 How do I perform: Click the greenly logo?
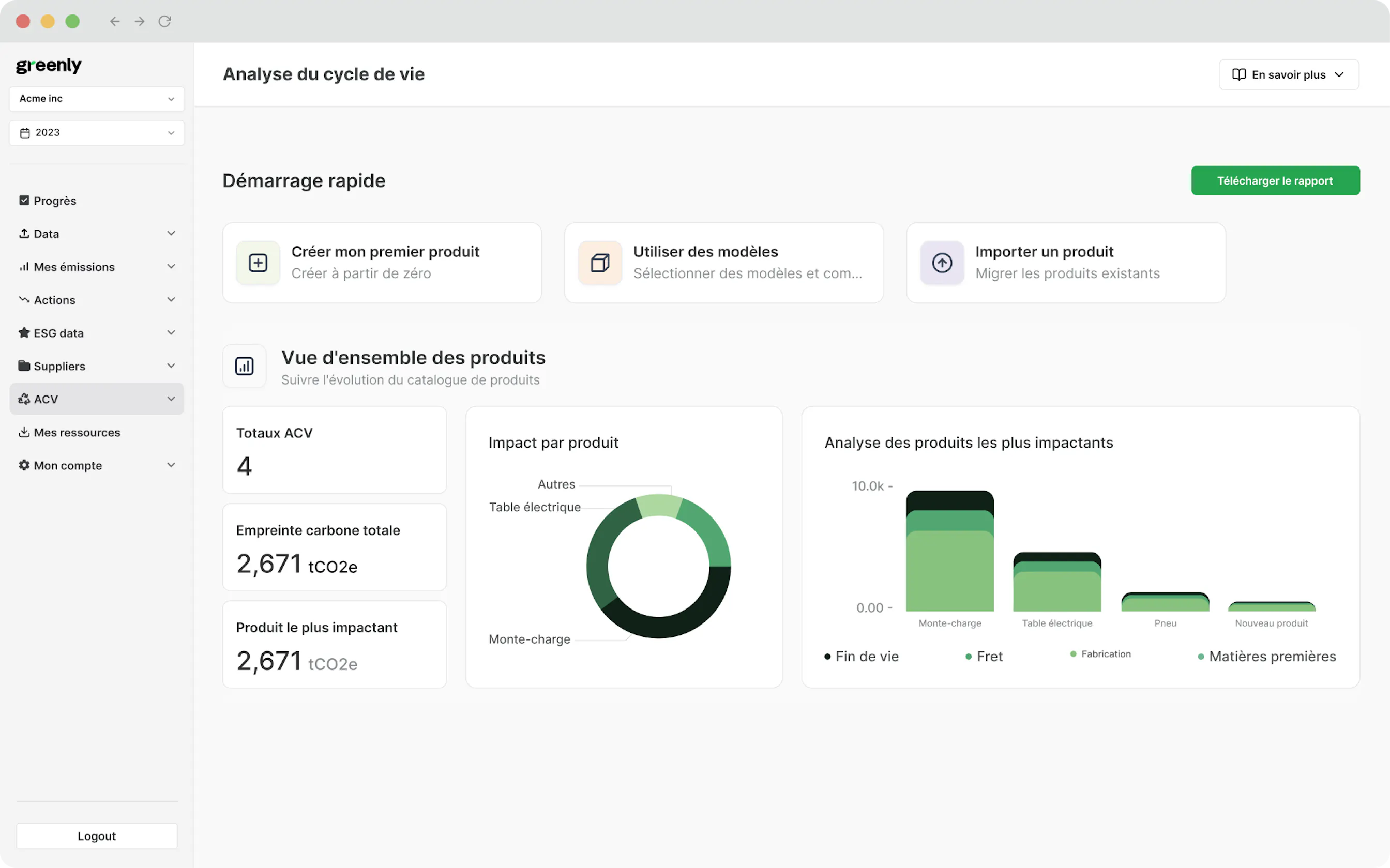coord(49,66)
